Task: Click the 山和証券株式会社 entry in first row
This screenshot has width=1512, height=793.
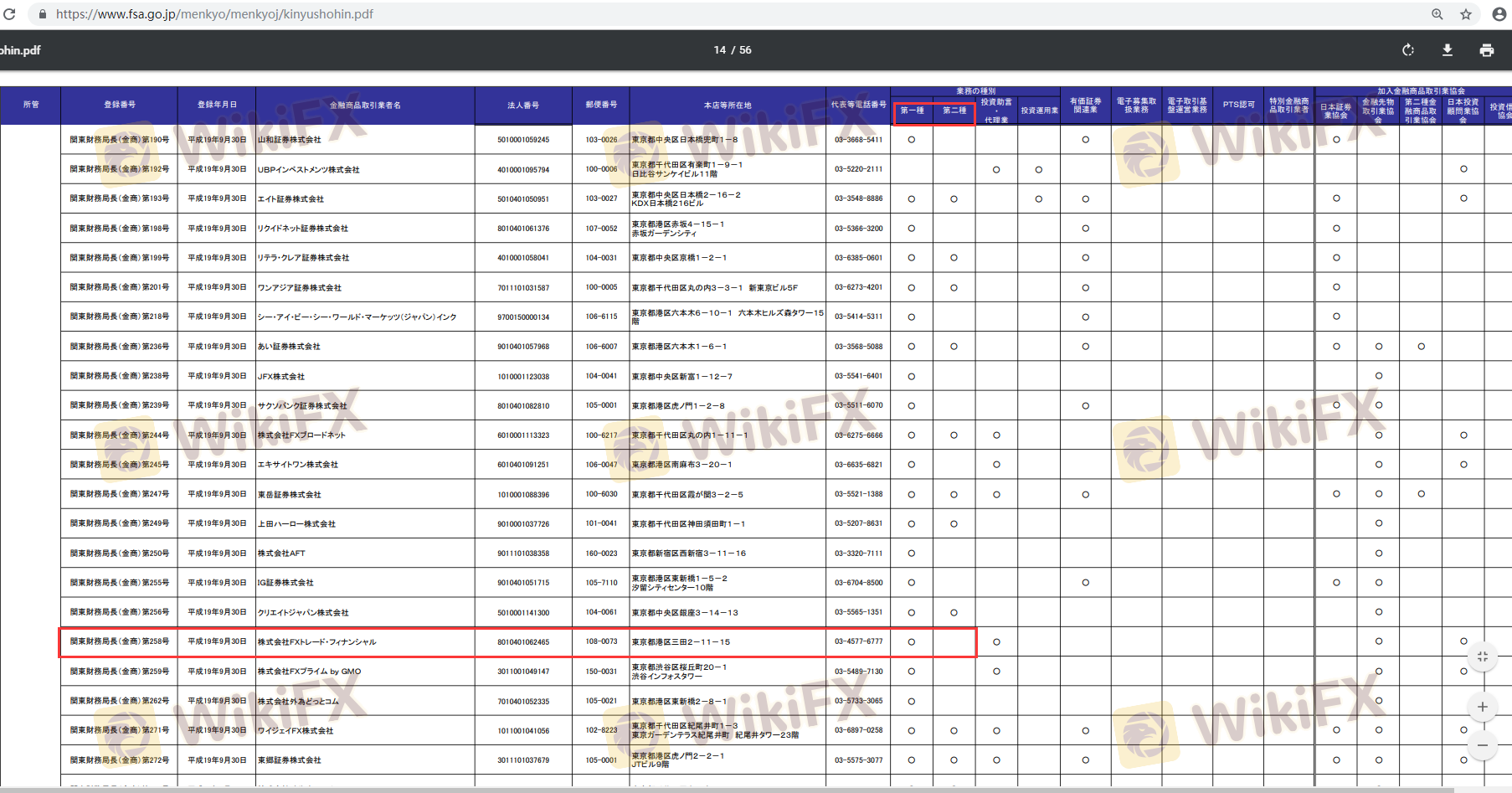Action: (289, 140)
